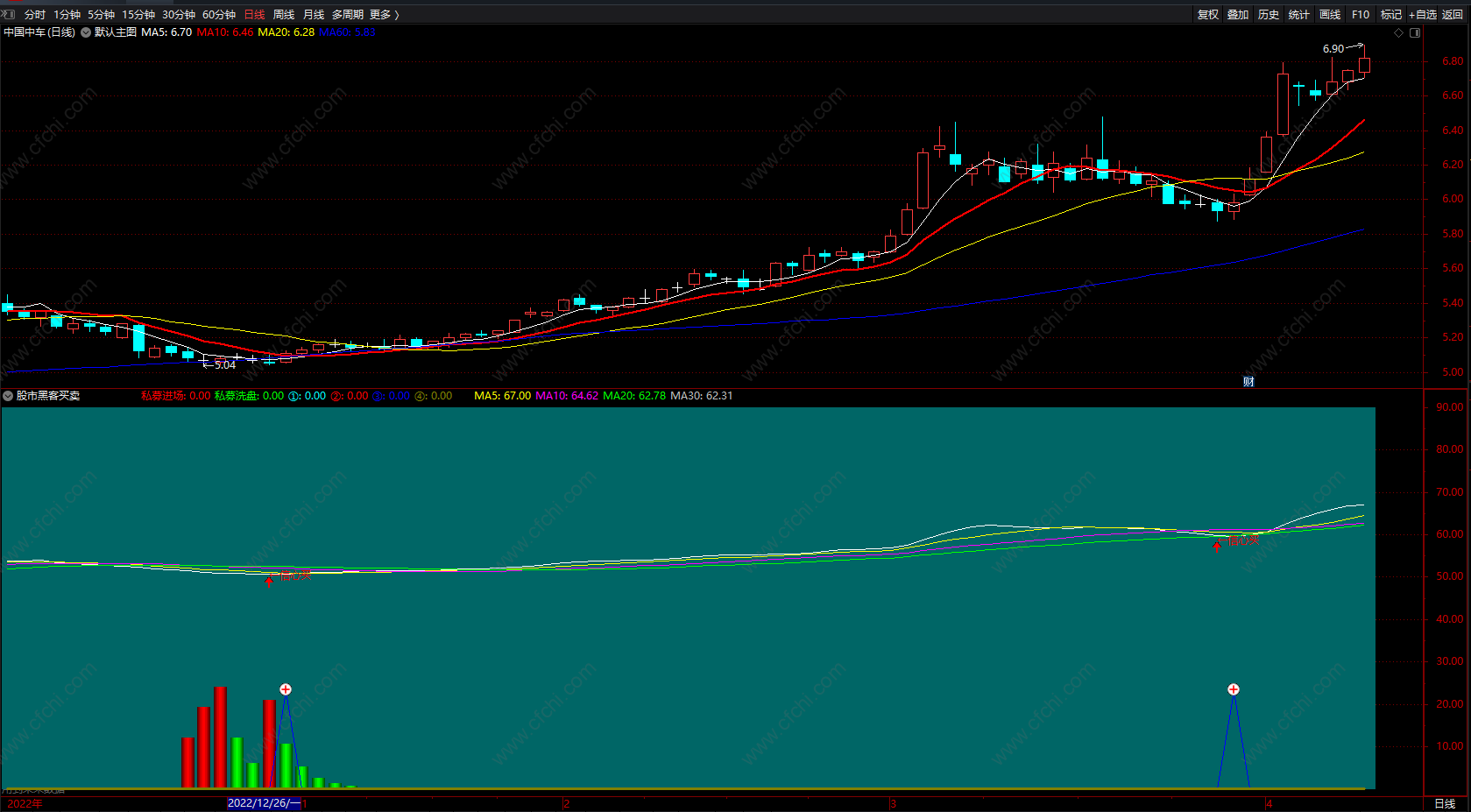Viewport: 1471px width, 812px height.
Task: Click the red arrow signal near December
Action: tap(269, 580)
